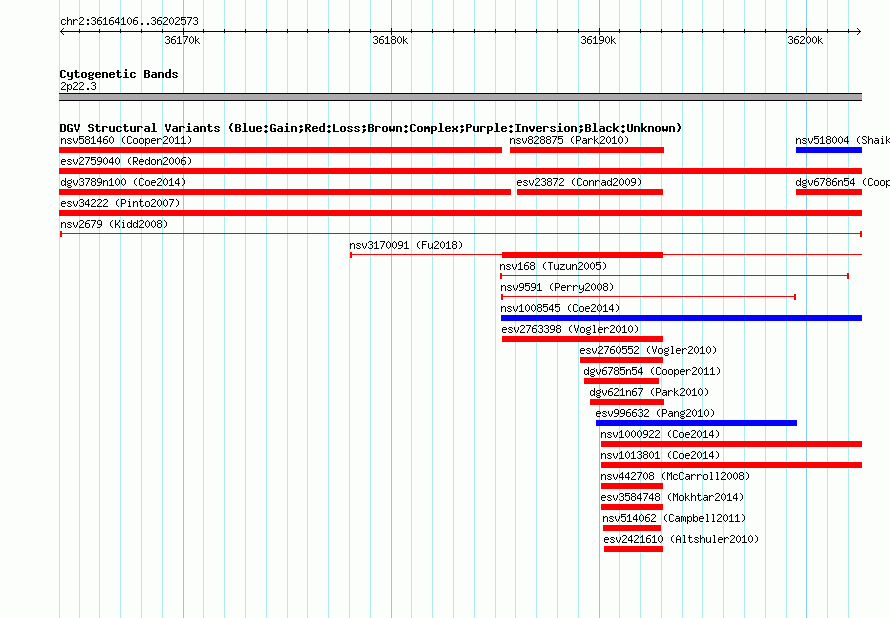The image size is (890, 618).
Task: Select the red bar under esv34222
Action: [460, 213]
